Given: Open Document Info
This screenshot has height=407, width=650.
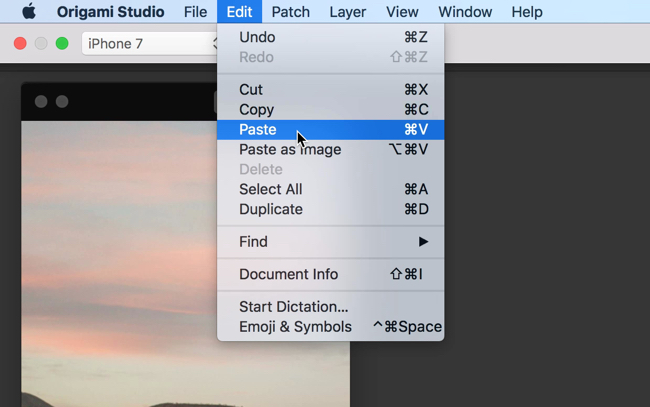Looking at the screenshot, I should click(x=289, y=275).
